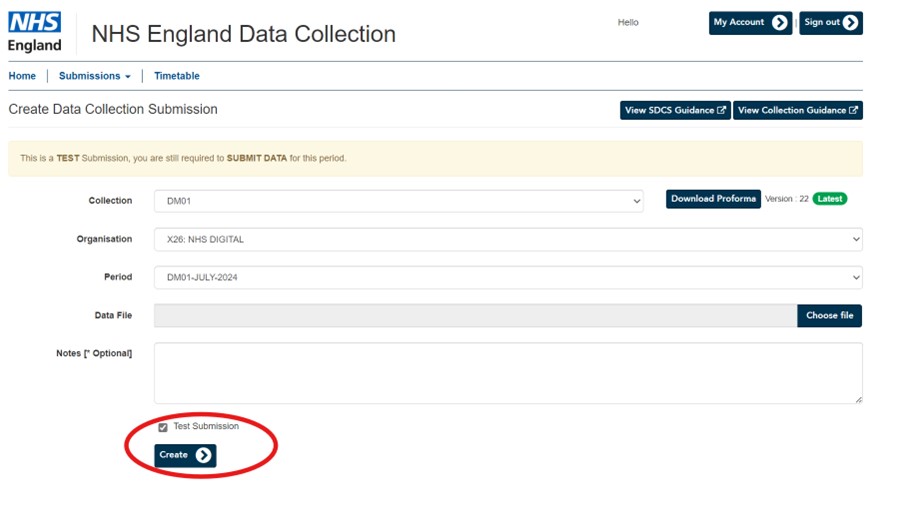Click the Sign out button
The image size is (903, 520).
click(x=830, y=22)
